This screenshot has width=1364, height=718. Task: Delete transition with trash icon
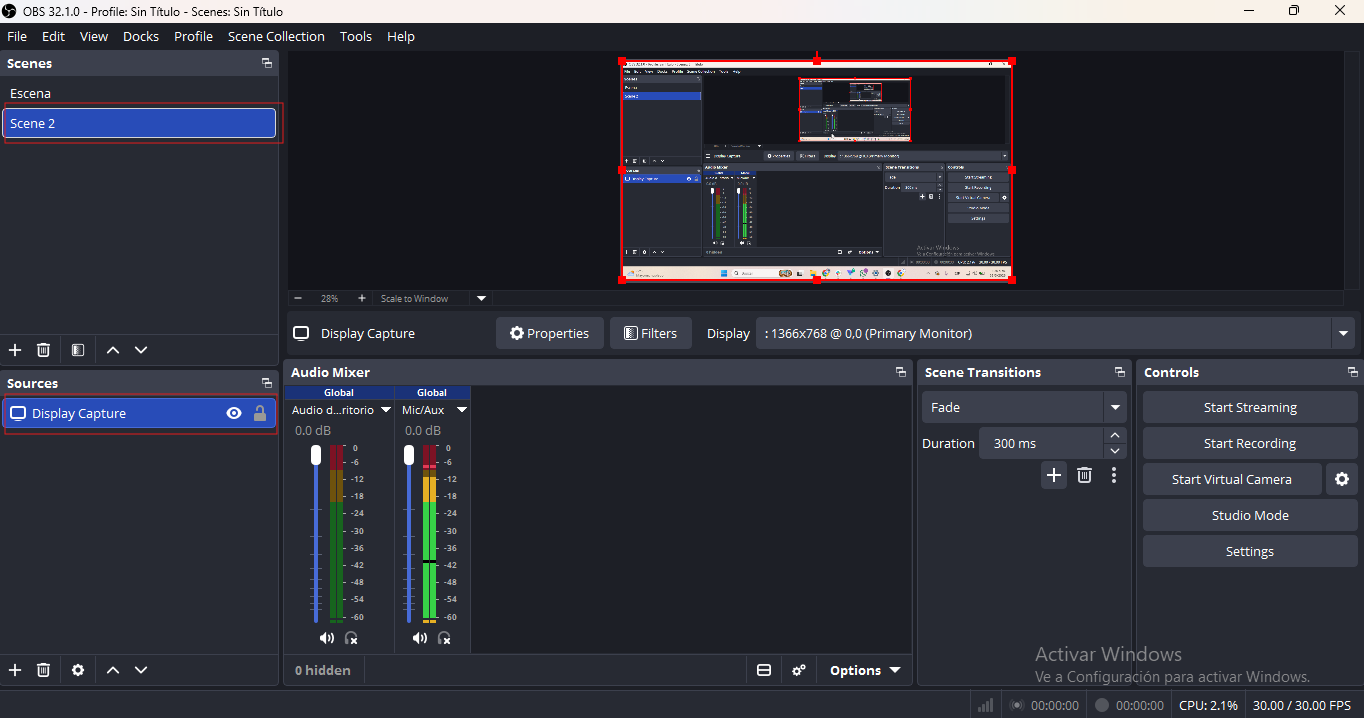pyautogui.click(x=1085, y=475)
